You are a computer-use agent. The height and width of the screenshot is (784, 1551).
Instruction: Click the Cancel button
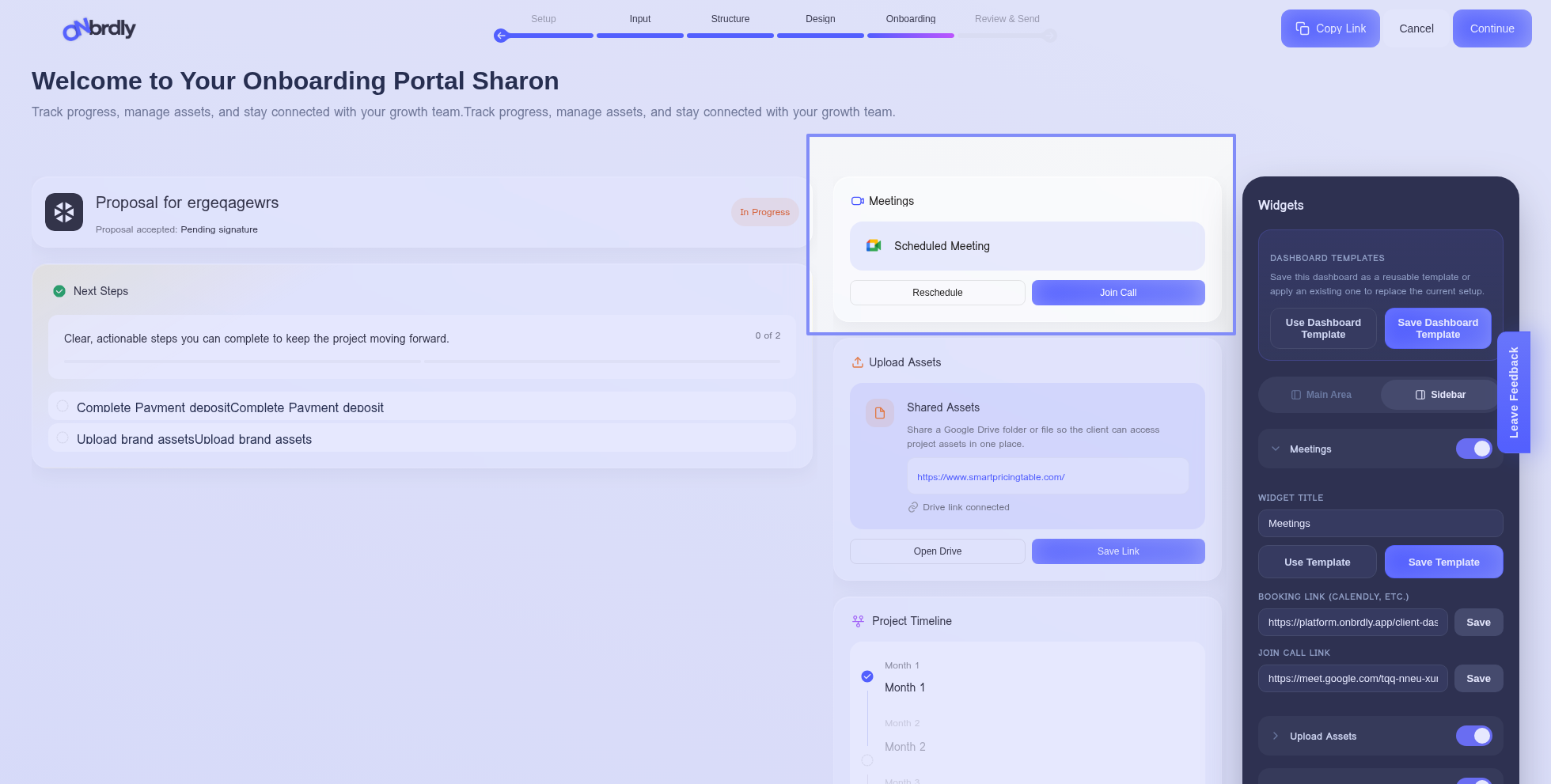click(x=1416, y=28)
